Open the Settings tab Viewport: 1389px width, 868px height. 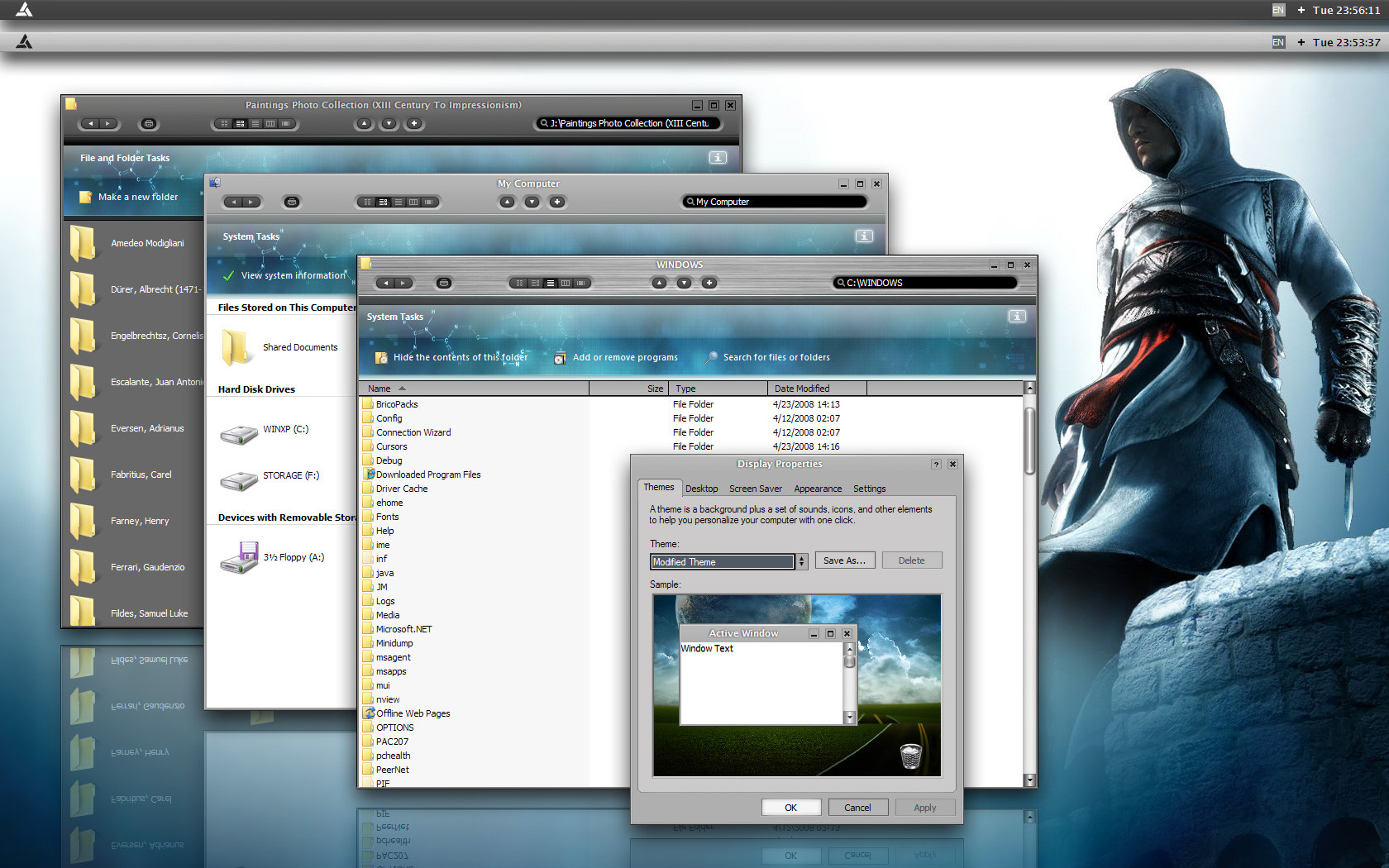870,489
